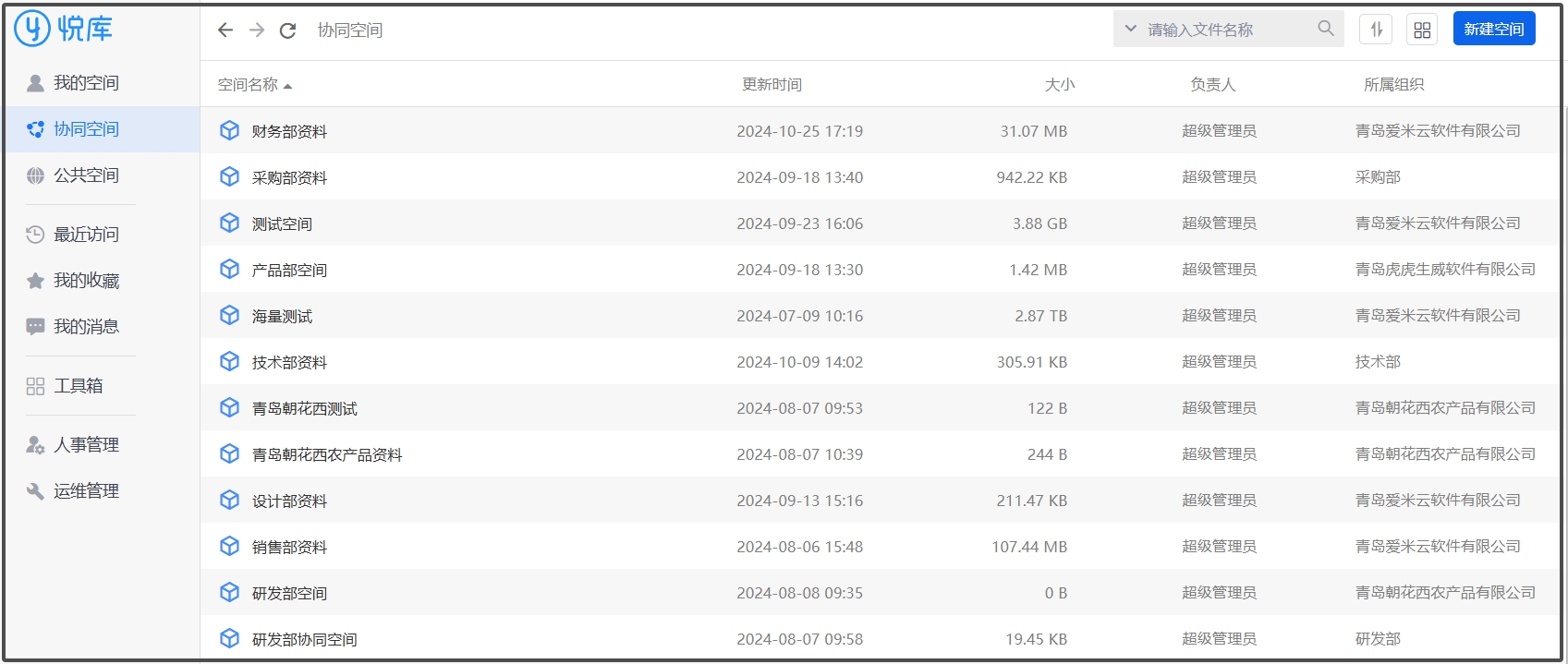This screenshot has height=664, width=1568.
Task: Expand the search type dropdown arrow
Action: tap(1130, 30)
